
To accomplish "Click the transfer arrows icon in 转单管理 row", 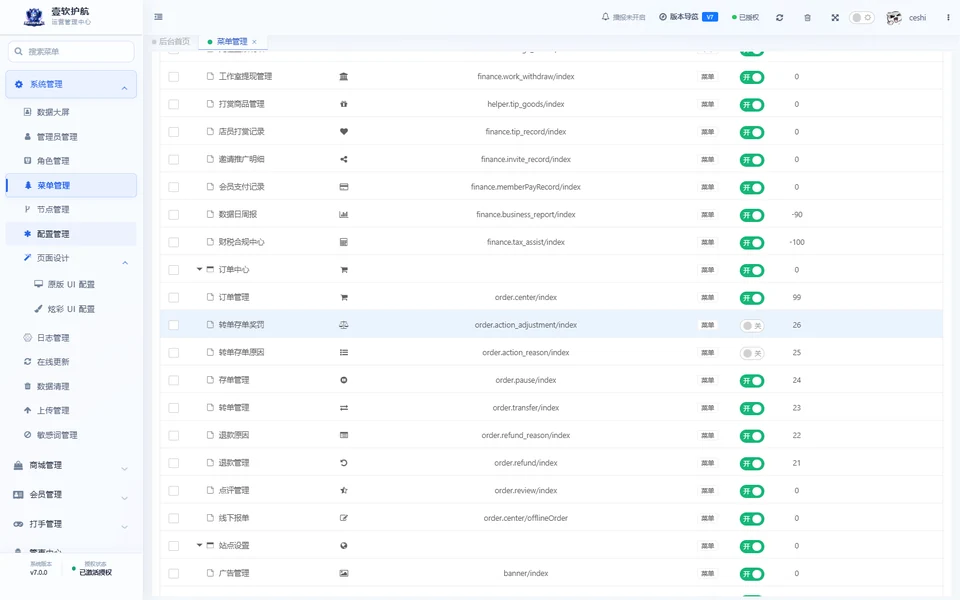I will (x=343, y=408).
